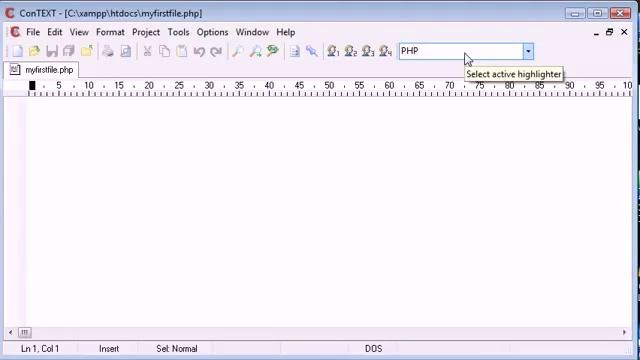Minimize the ConTEXT application window
Viewport: 640px width, 360px height.
(575, 13)
